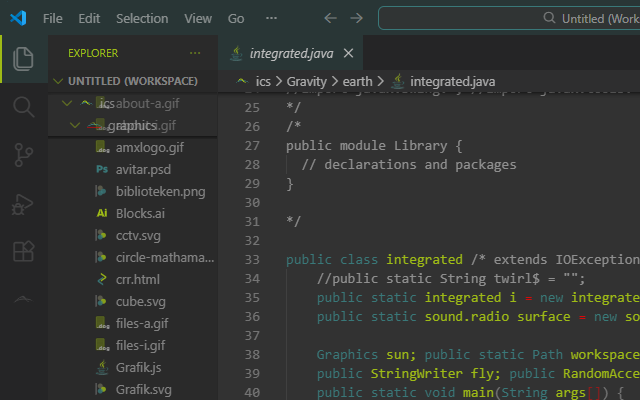Show hidden menu items via ellipsis
640x400 pixels.
pyautogui.click(x=271, y=18)
